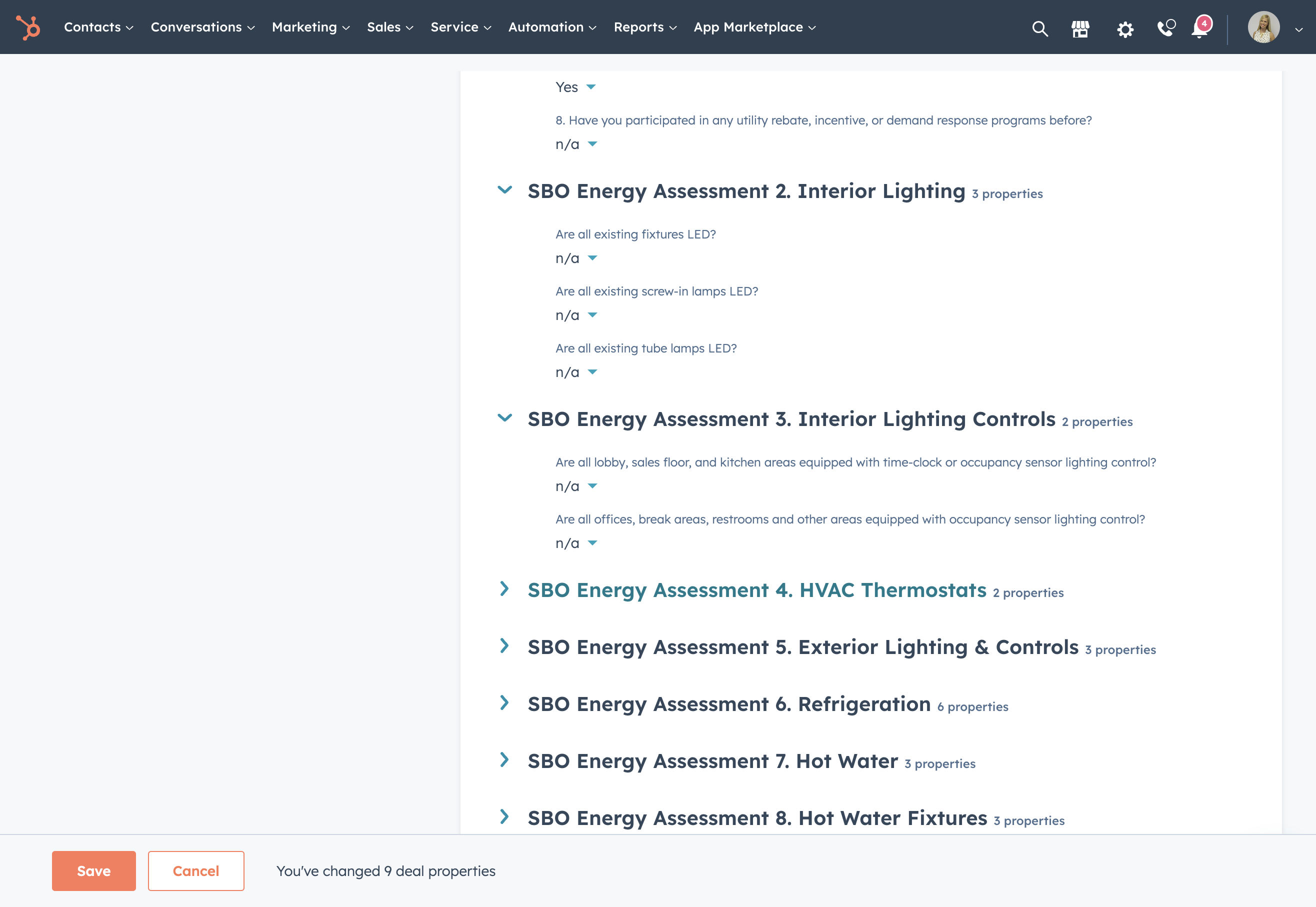Click the calling phone icon

coord(1166,28)
